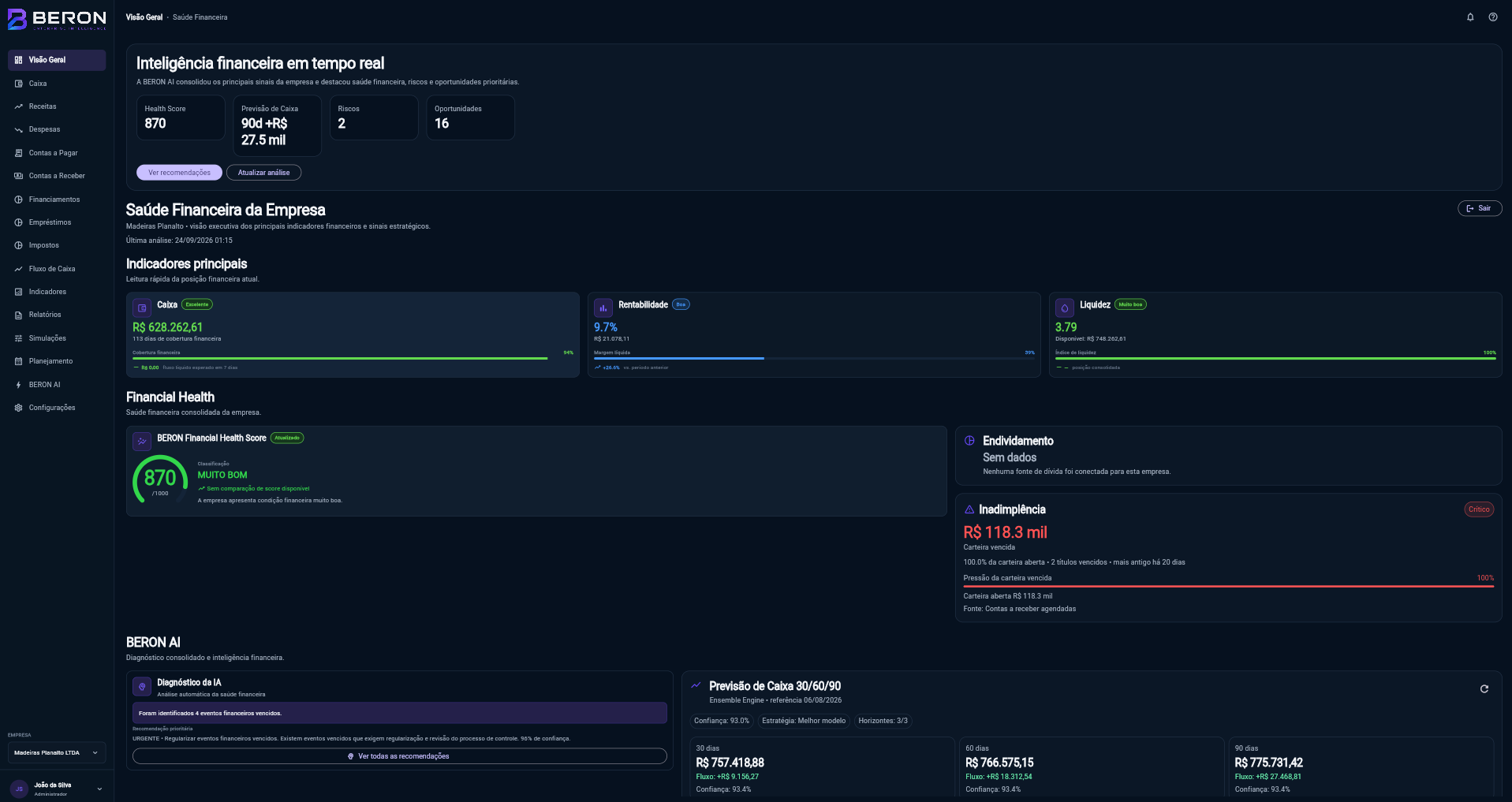Screen dimensions: 1512x802
Task: Click the Estratégia: Melhor modelo chip
Action: (804, 721)
